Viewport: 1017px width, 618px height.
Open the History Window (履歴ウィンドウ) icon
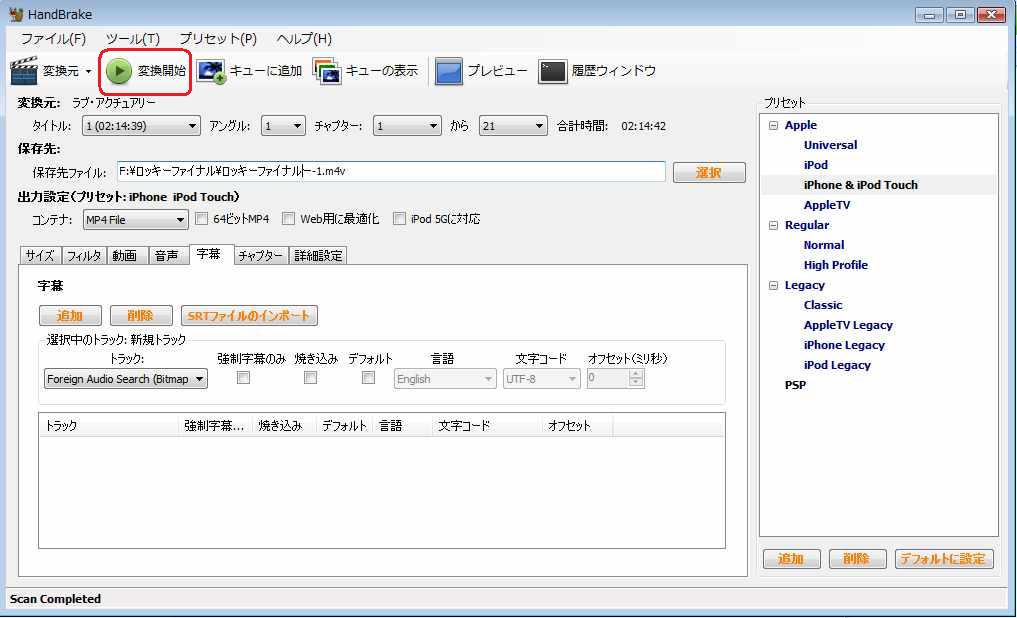pos(553,71)
